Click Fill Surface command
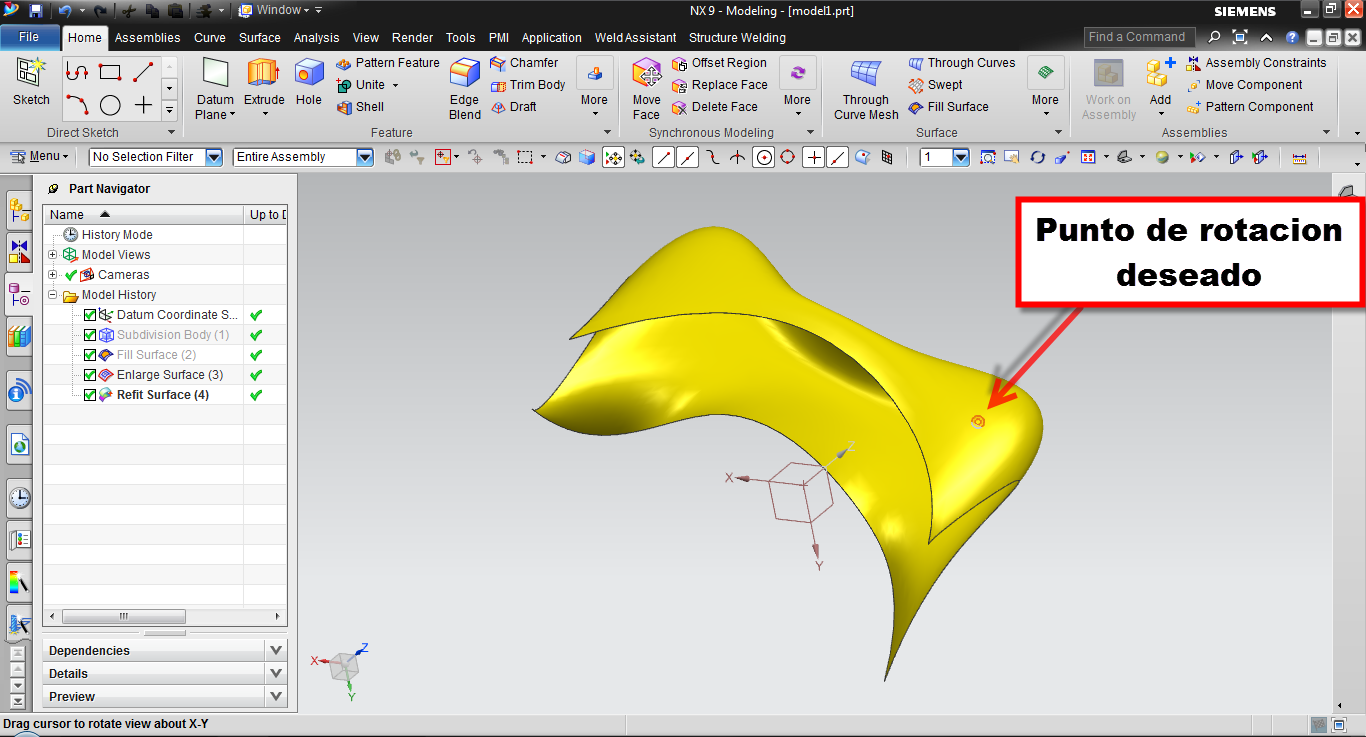Screen dimensions: 1366x737 (948, 107)
